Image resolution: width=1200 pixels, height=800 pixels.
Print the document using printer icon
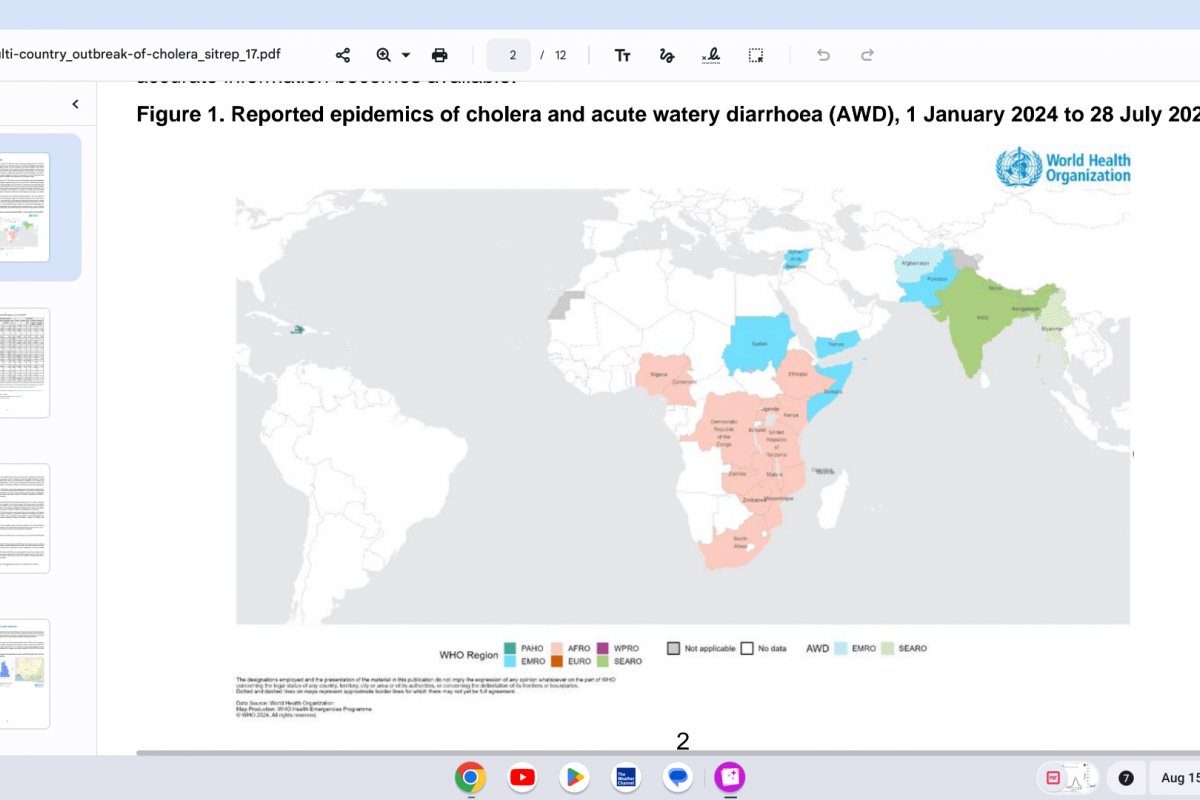point(439,55)
